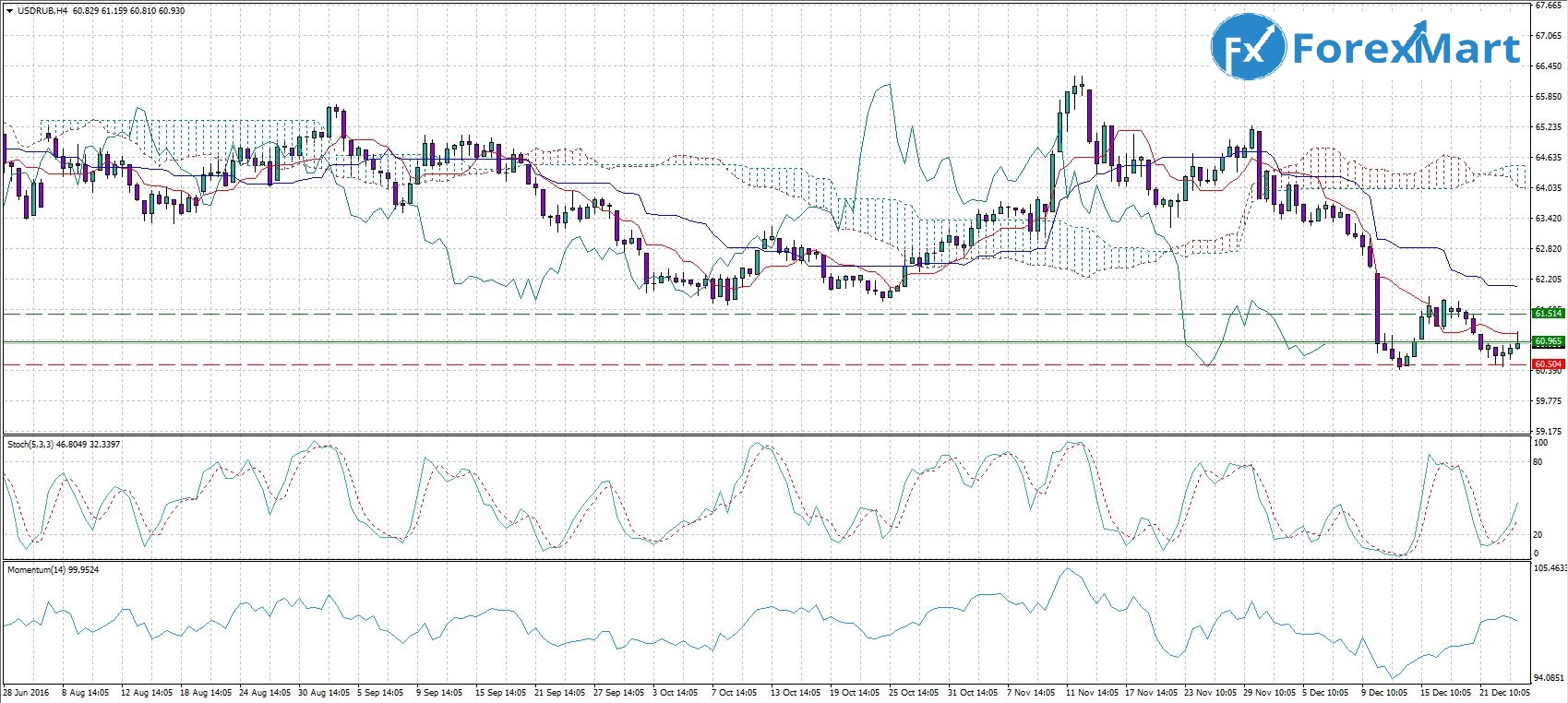Viewport: 1568px width, 703px height.
Task: Click the 27 Sep 14:05 date label
Action: tap(620, 692)
